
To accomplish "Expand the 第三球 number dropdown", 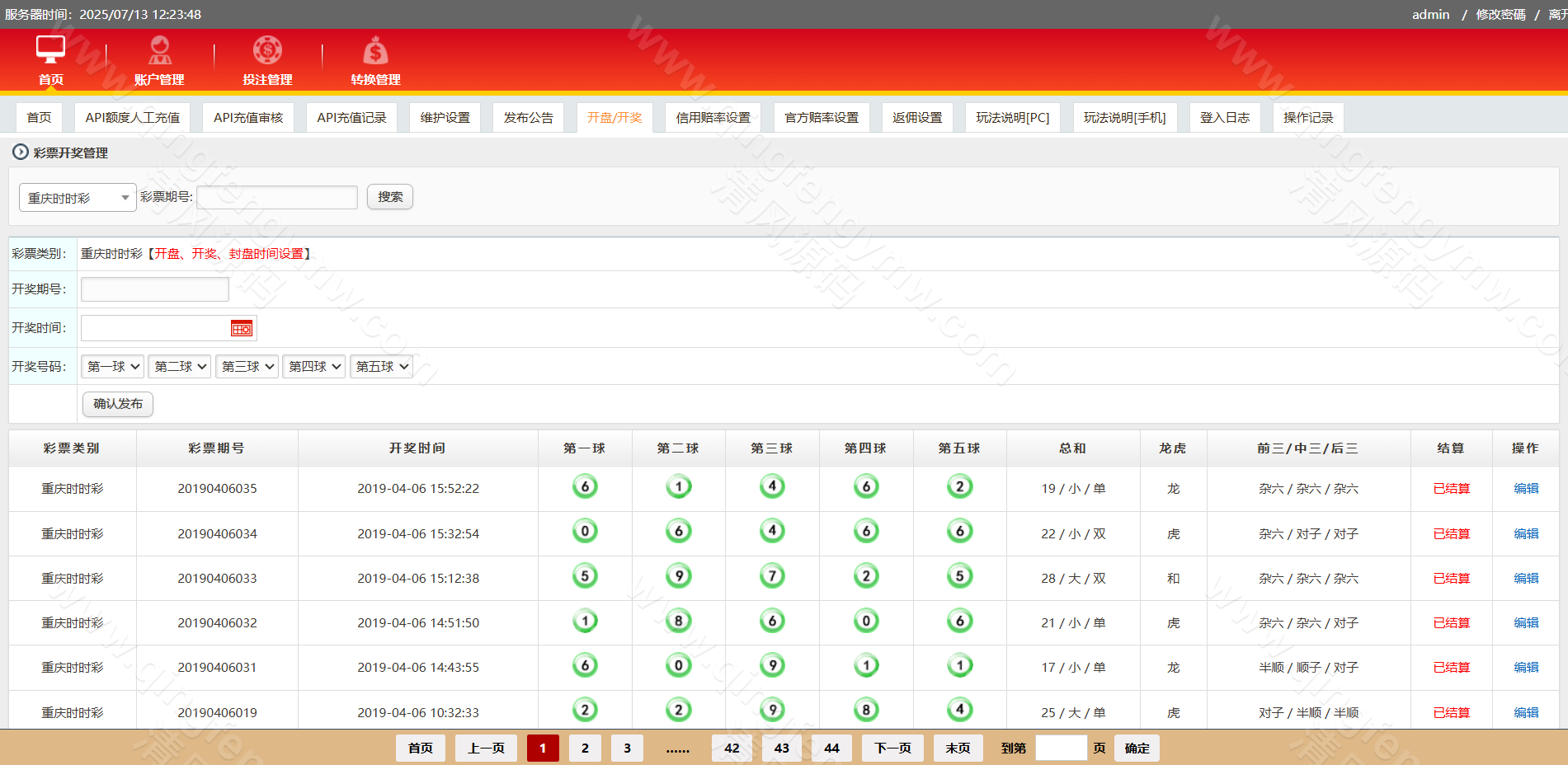I will click(247, 367).
